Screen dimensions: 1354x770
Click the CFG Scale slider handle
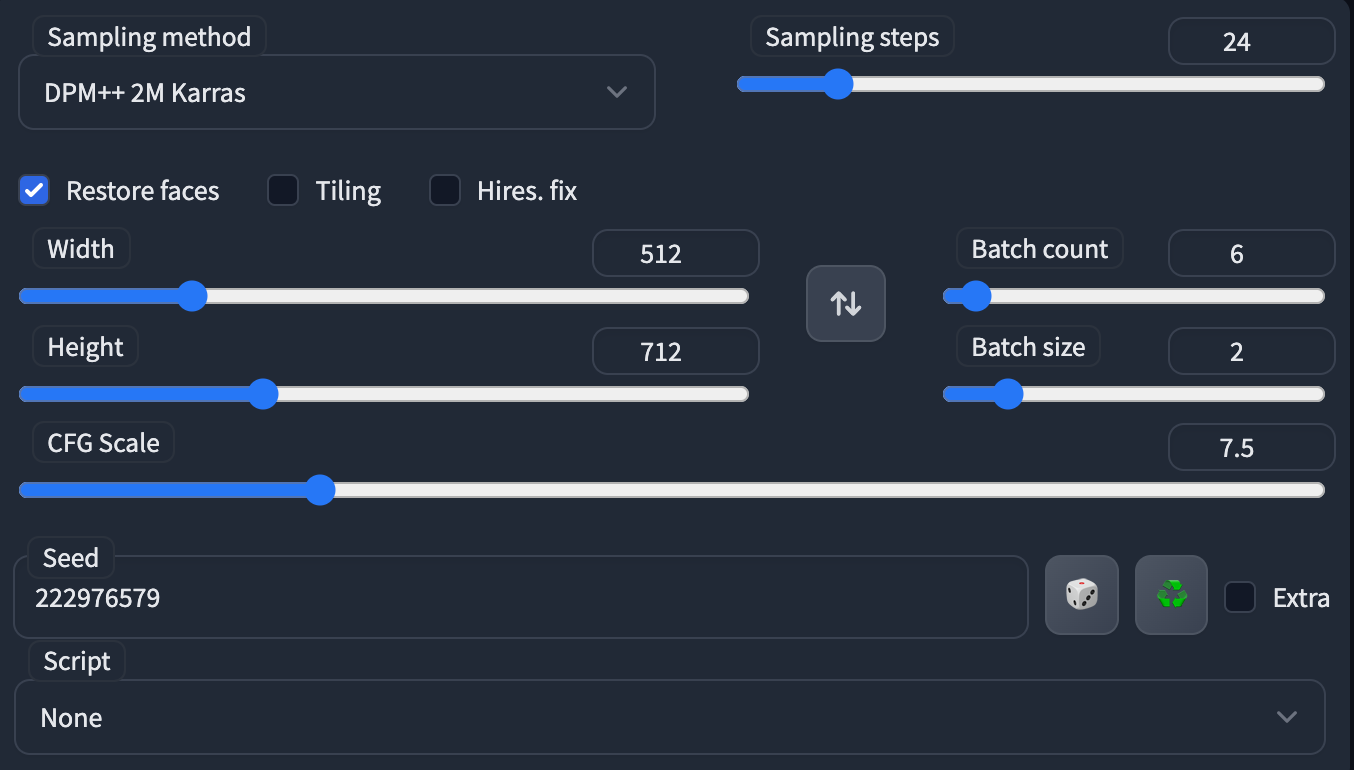click(x=320, y=490)
